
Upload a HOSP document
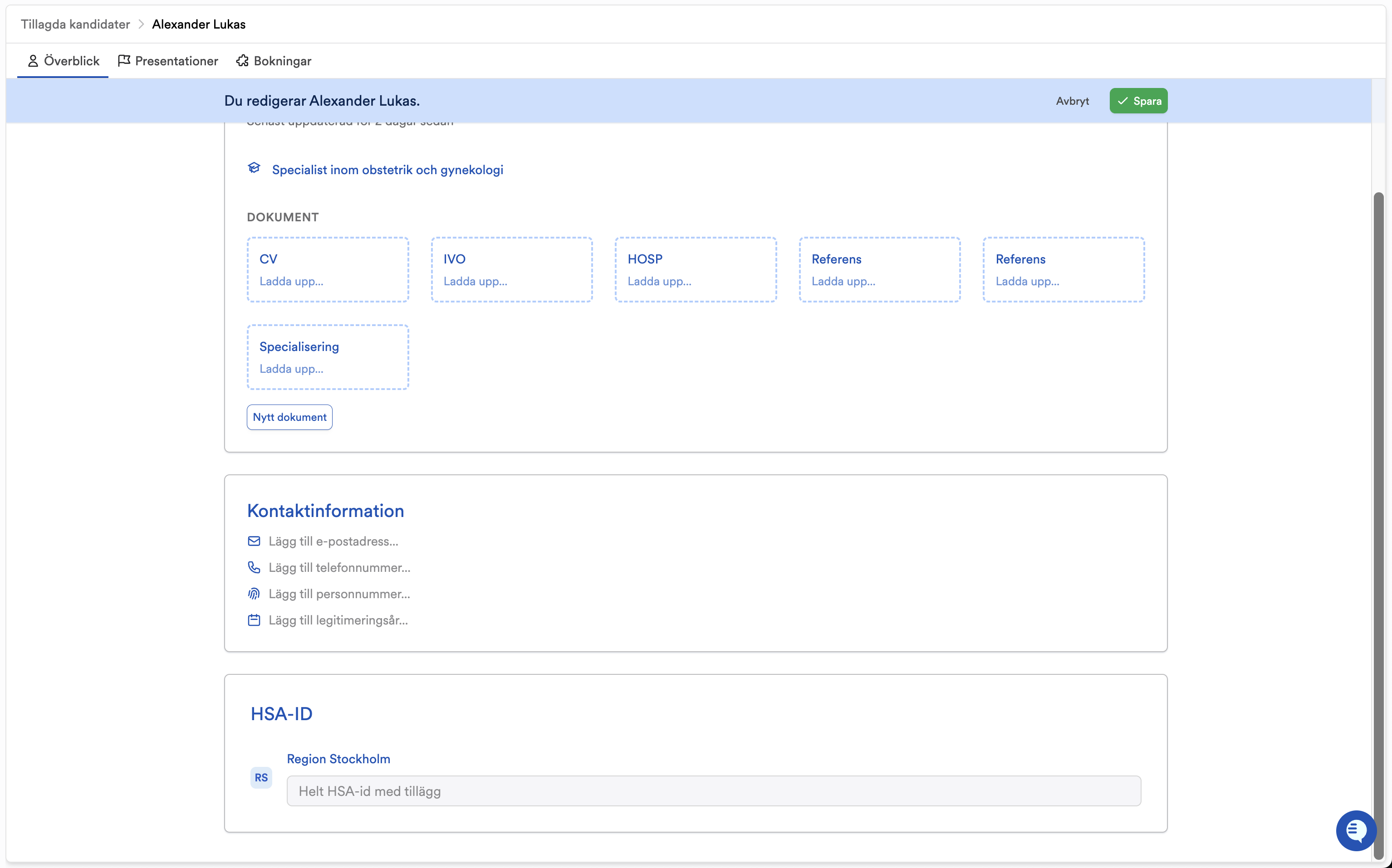tap(696, 270)
